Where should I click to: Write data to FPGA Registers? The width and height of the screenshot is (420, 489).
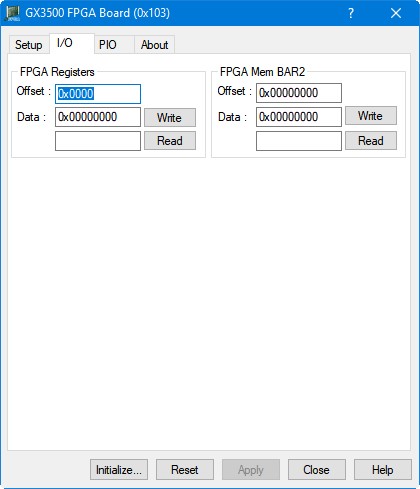170,117
